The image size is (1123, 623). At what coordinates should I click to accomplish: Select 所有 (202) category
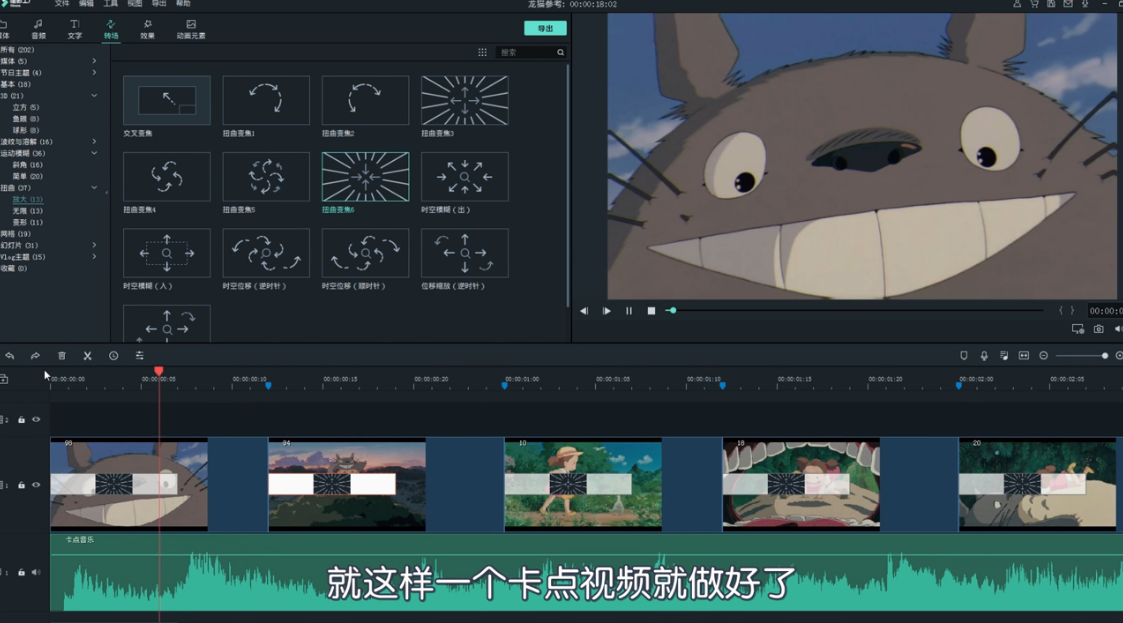(17, 49)
